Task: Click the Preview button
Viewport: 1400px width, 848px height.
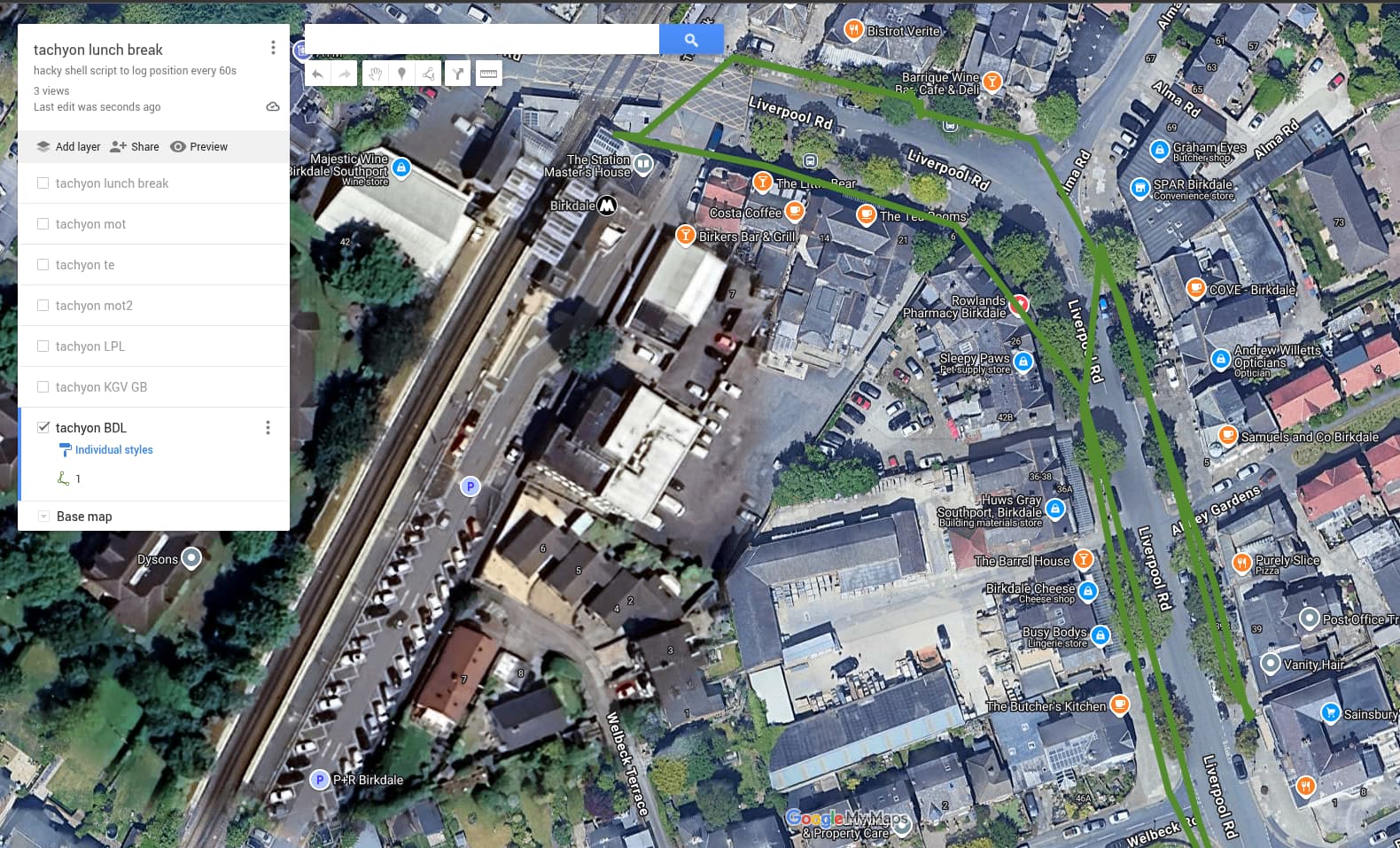Action: pos(199,147)
